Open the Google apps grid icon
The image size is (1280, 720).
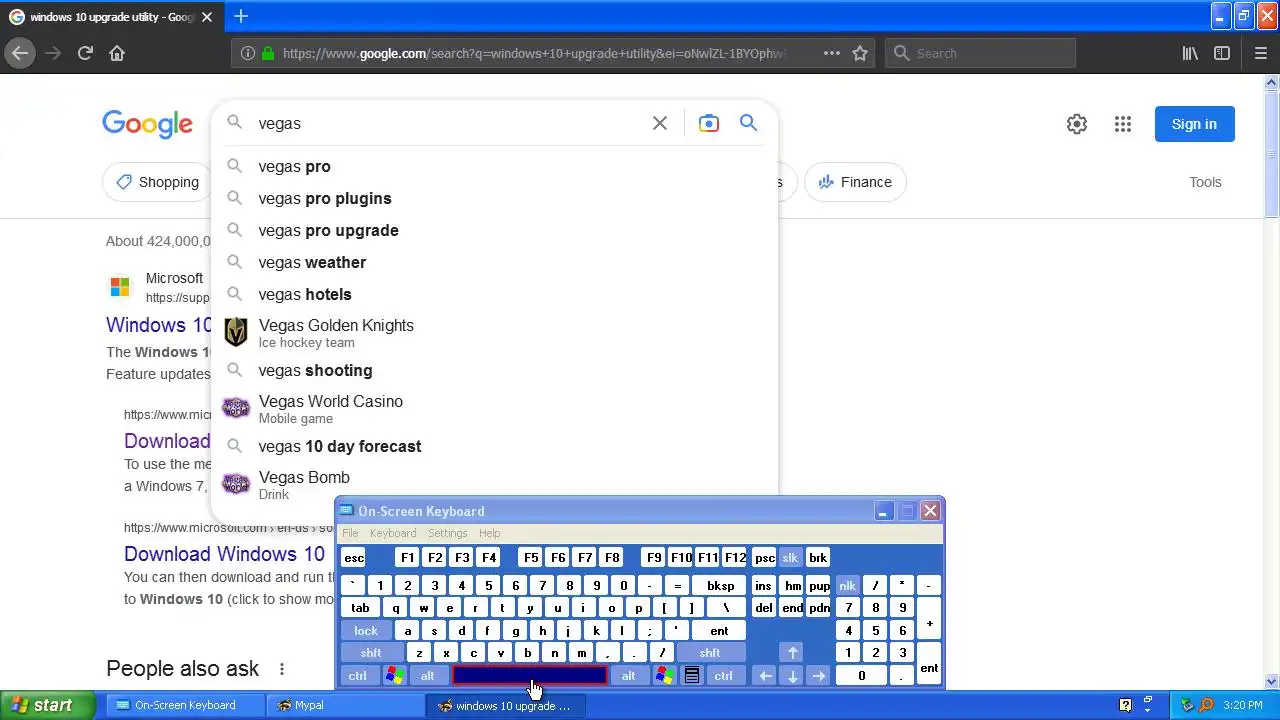click(x=1123, y=124)
